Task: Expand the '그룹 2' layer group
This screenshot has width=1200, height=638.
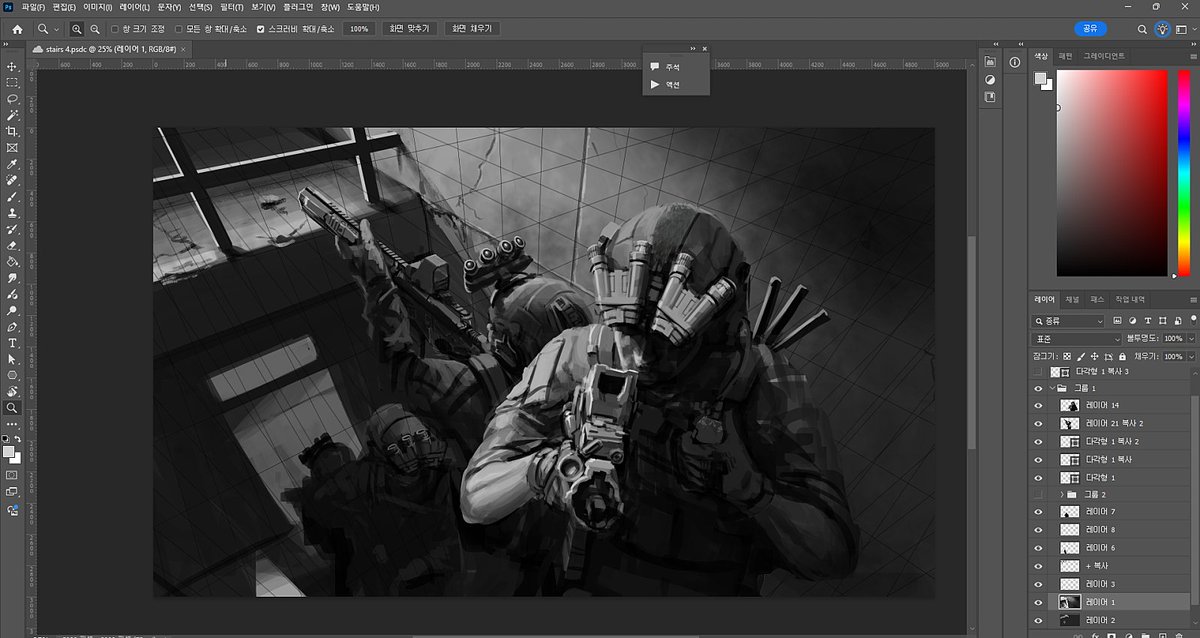Action: click(1061, 494)
